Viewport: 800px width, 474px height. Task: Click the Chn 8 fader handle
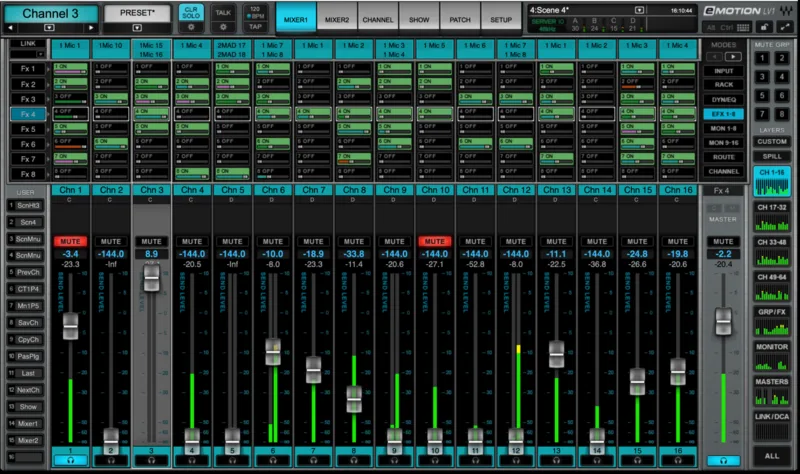pos(354,400)
